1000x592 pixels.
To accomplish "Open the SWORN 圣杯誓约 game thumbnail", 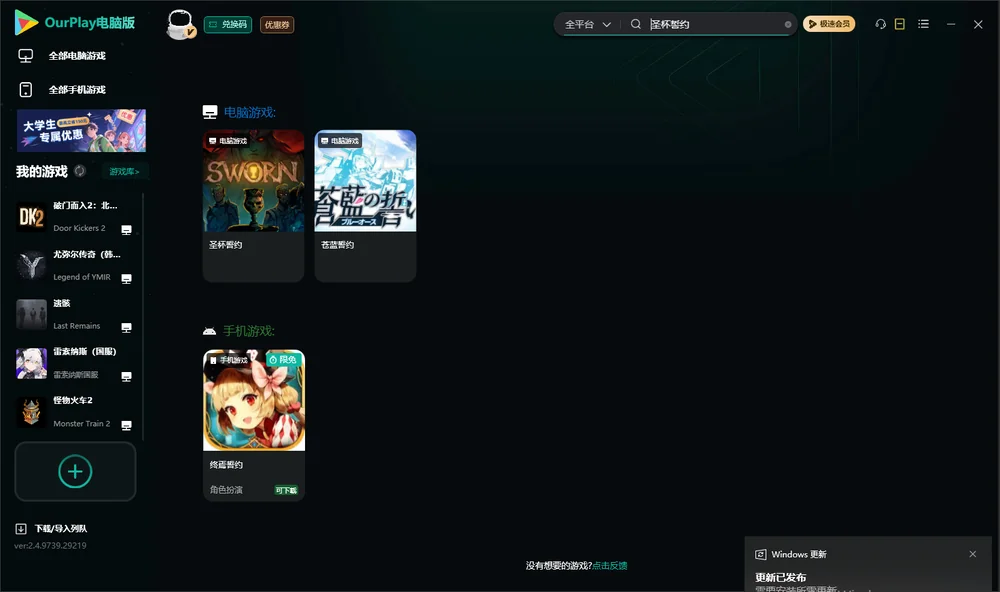I will 253,181.
